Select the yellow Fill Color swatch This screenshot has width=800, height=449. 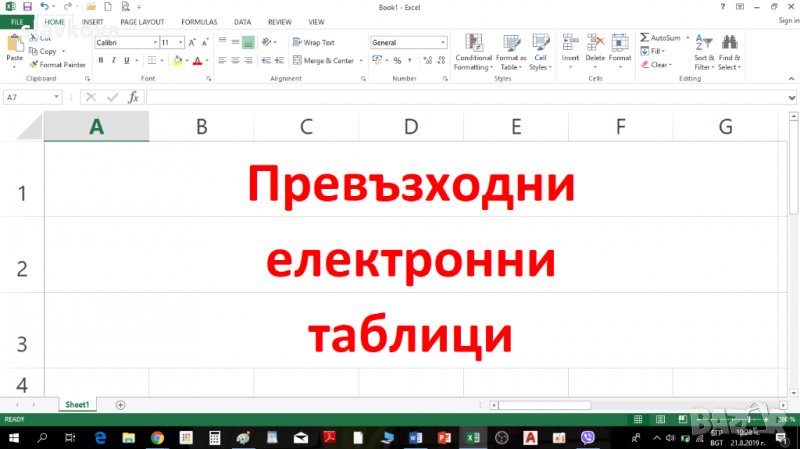176,60
